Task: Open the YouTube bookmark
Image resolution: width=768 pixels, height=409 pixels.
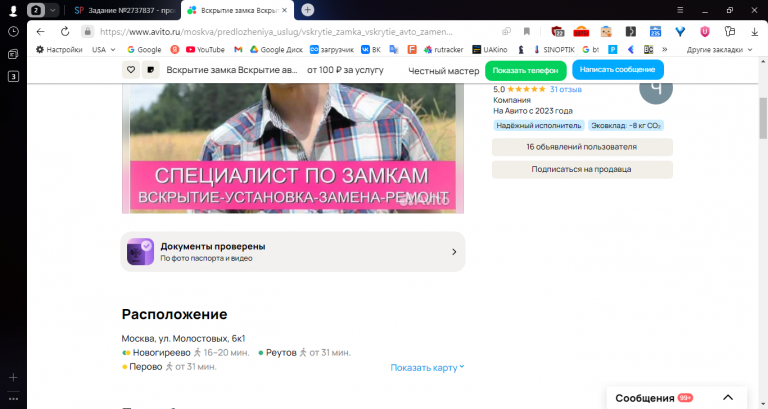Action: click(205, 49)
